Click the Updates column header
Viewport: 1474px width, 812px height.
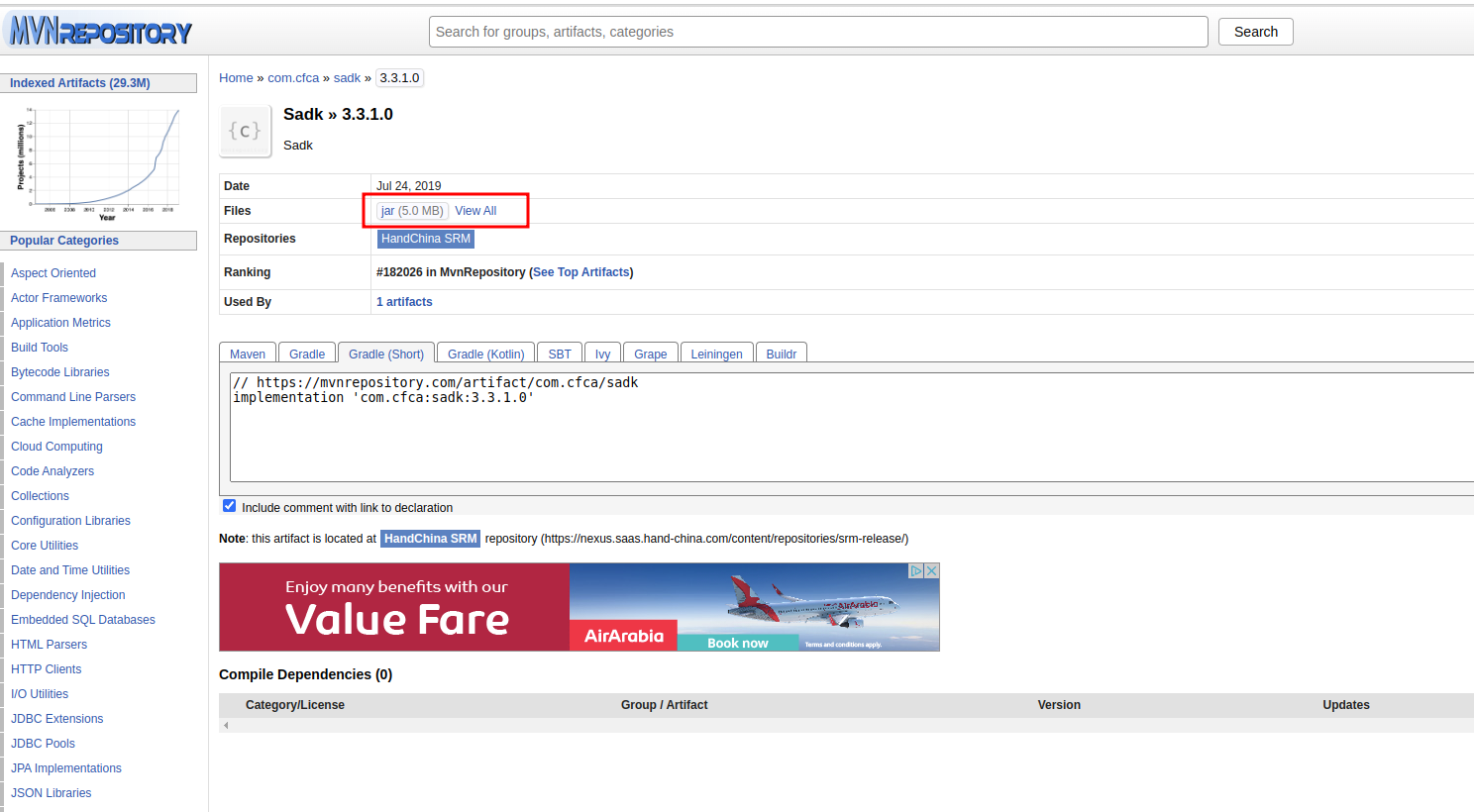coord(1346,705)
